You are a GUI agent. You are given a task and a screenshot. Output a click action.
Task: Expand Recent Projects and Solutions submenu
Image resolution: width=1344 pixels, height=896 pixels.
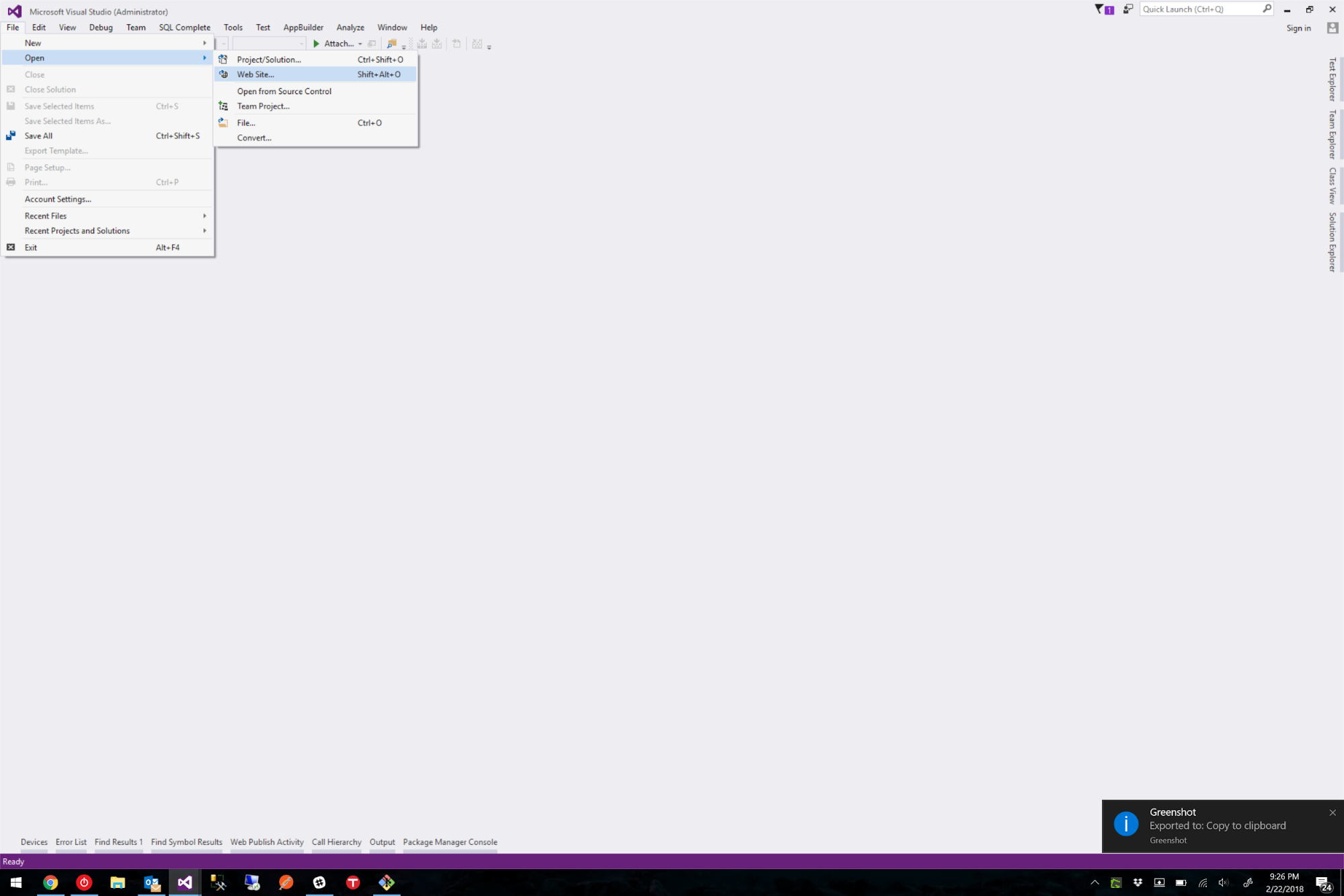(x=77, y=231)
